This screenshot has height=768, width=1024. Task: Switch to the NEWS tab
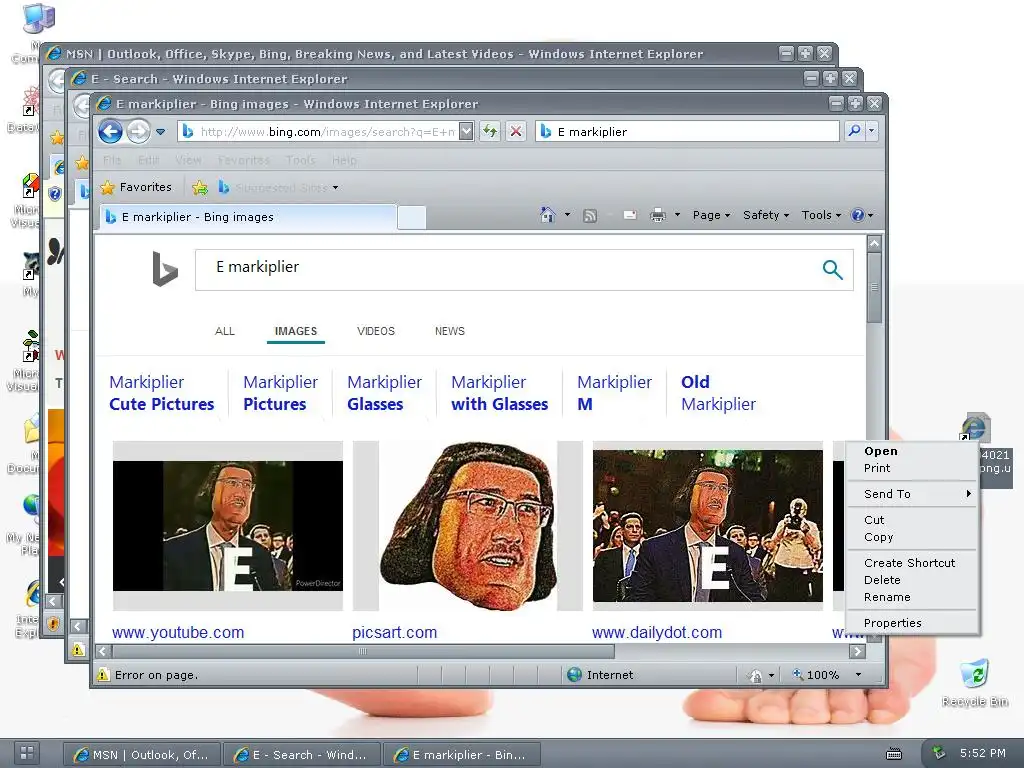pos(450,331)
